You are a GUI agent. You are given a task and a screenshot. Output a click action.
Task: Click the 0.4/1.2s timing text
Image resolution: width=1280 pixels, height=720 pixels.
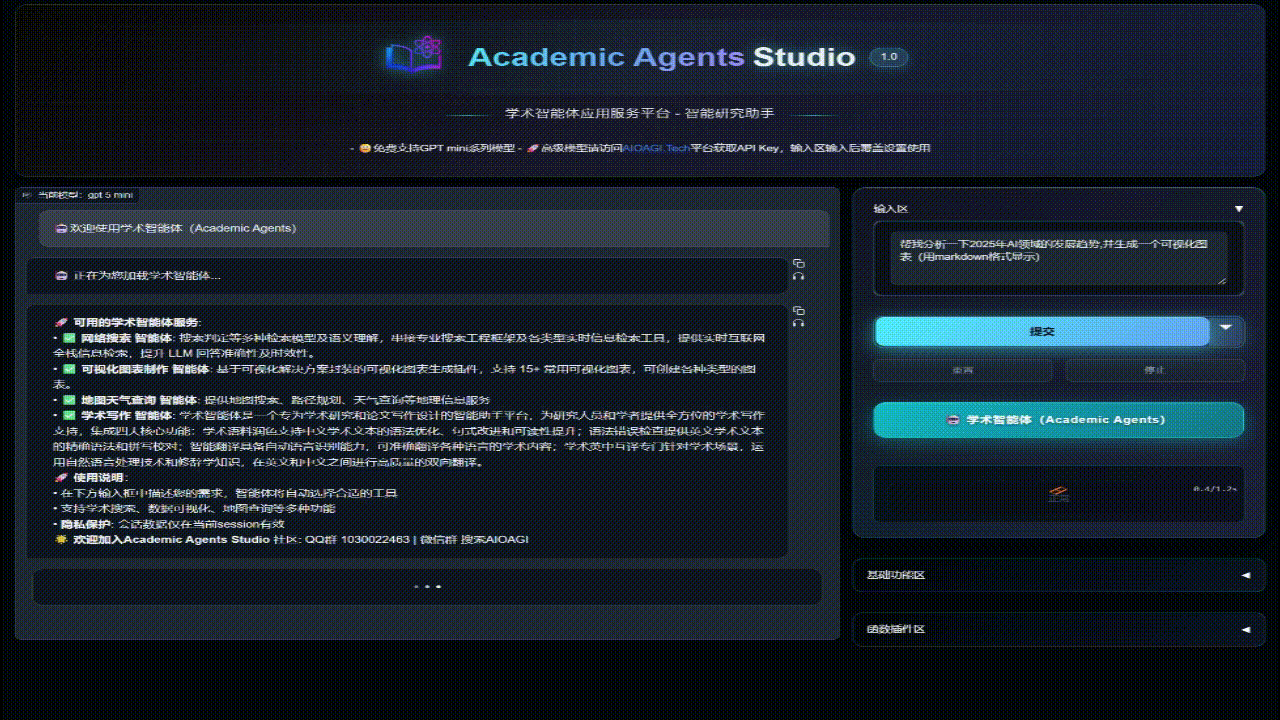[x=1215, y=489]
